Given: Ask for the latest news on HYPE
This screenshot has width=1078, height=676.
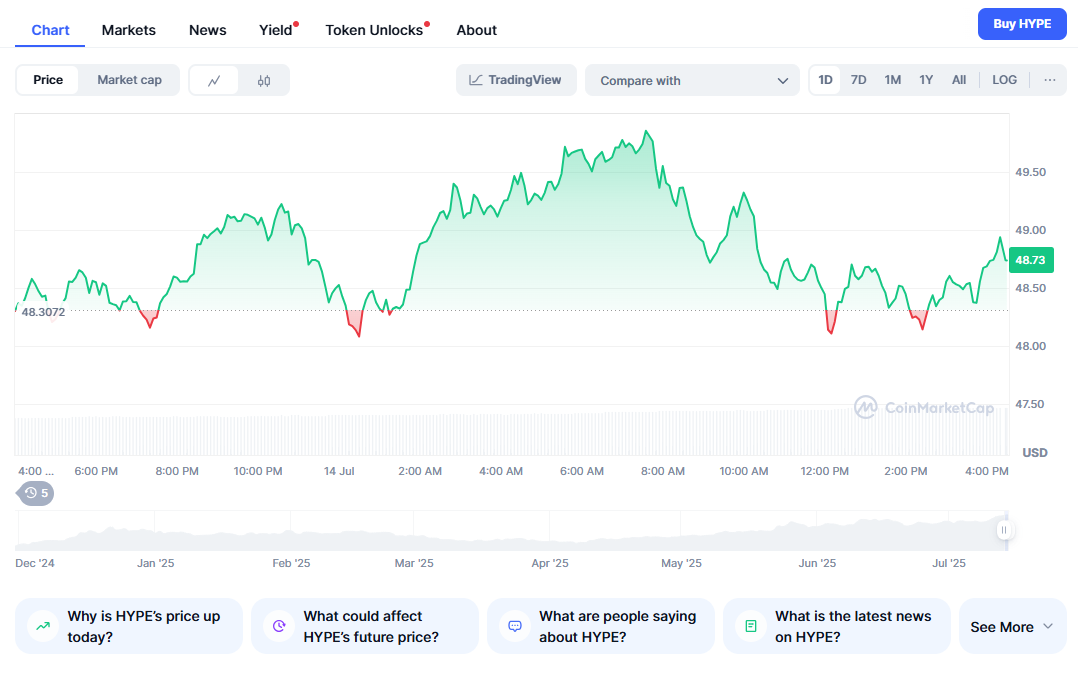Looking at the screenshot, I should tap(836, 626).
